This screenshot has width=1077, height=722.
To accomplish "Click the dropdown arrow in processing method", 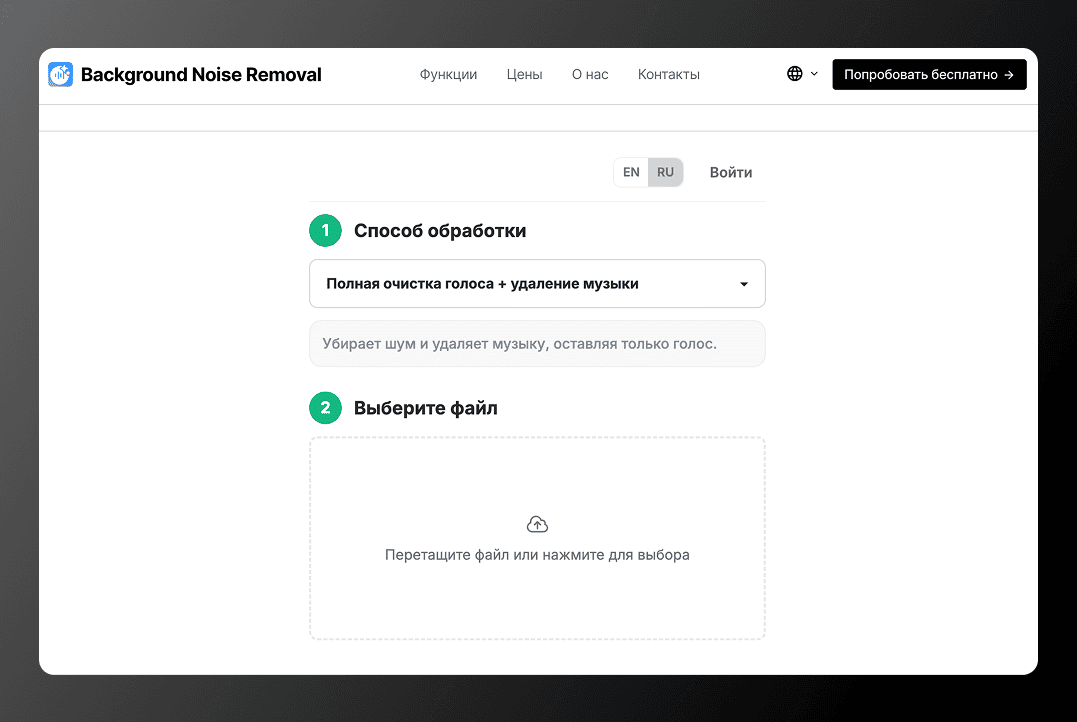I will [x=744, y=284].
